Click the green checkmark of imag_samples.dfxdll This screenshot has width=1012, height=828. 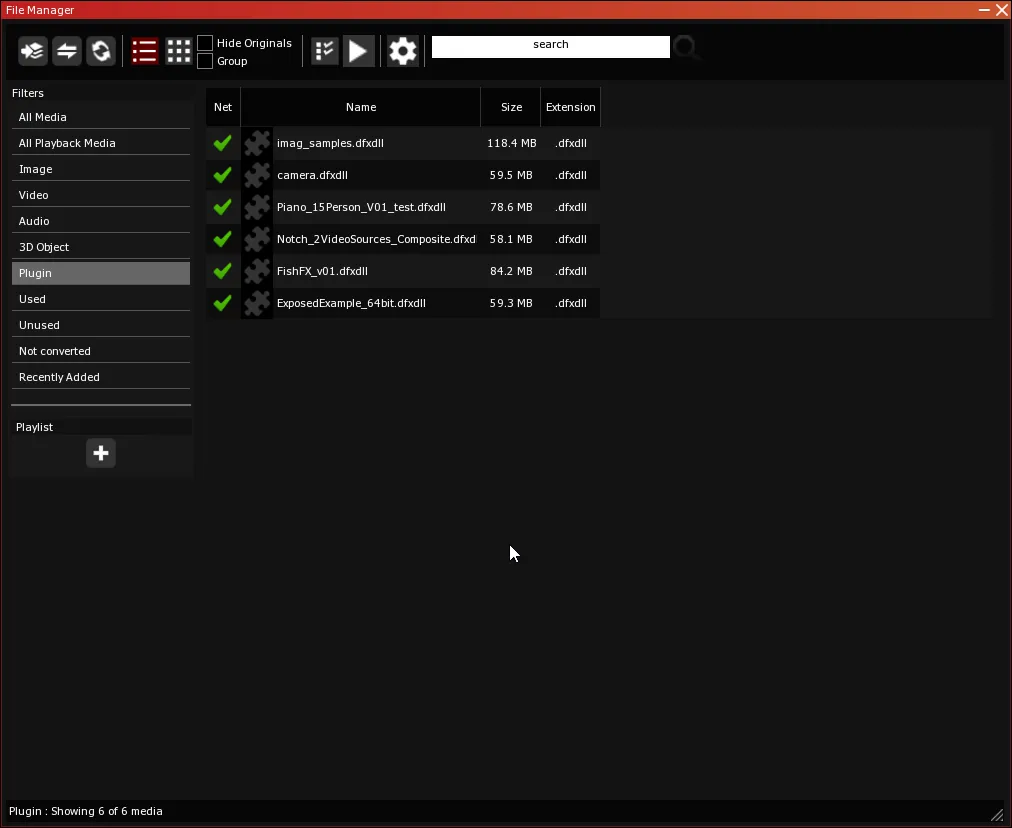click(x=223, y=143)
